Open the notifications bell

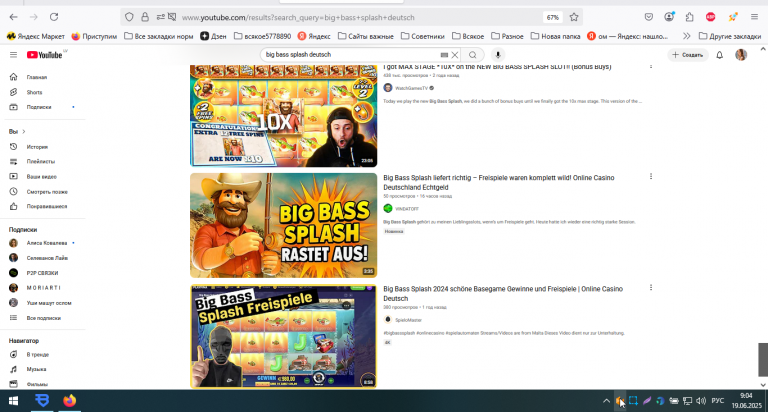click(720, 55)
